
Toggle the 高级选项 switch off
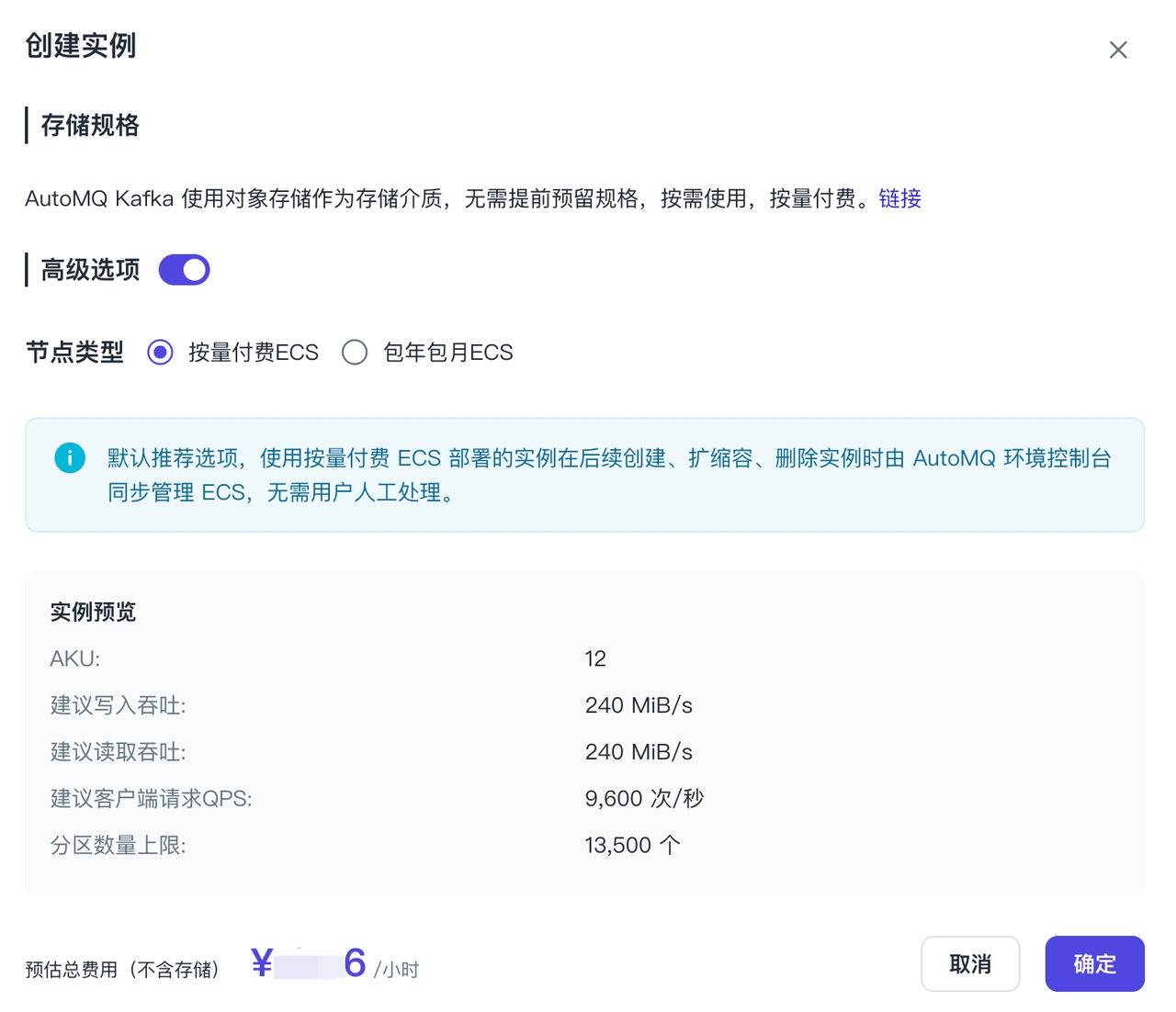185,270
